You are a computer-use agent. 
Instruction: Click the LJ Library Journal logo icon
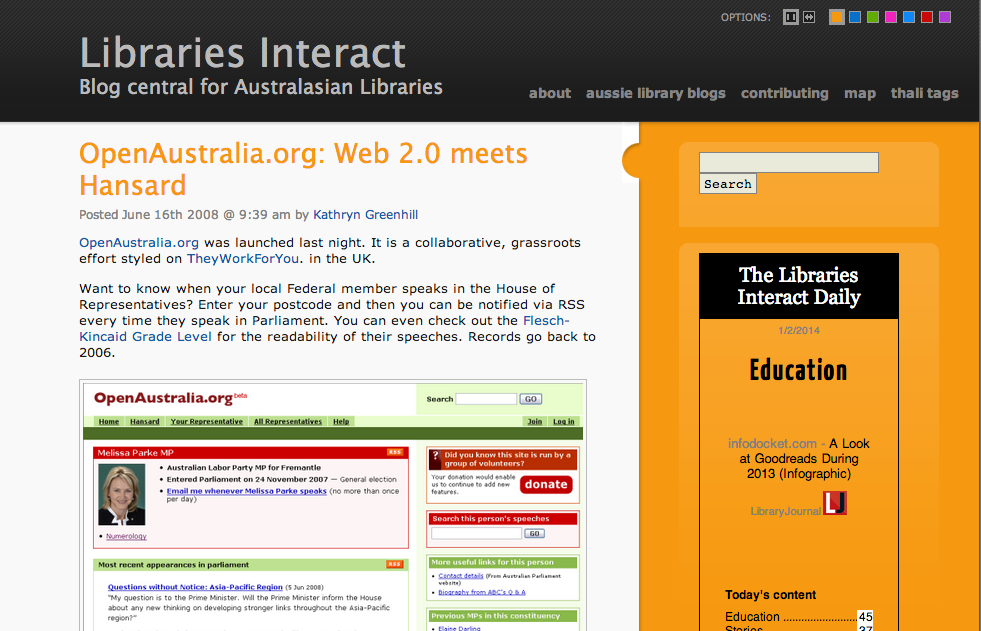pyautogui.click(x=835, y=503)
